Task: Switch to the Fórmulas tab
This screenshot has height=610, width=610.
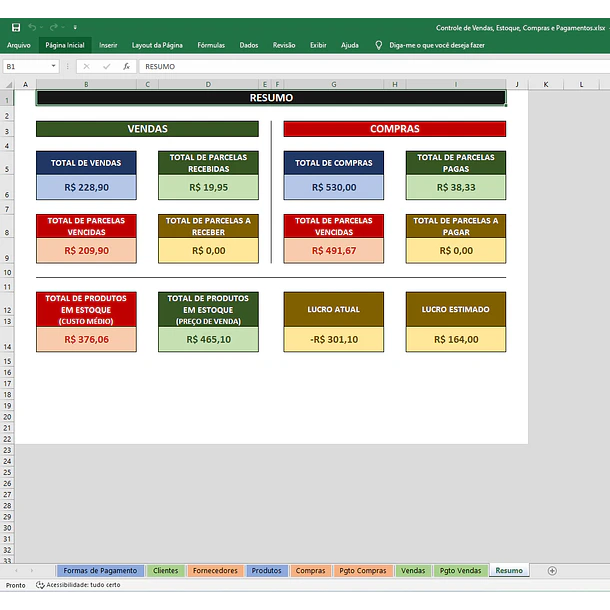Action: point(211,45)
